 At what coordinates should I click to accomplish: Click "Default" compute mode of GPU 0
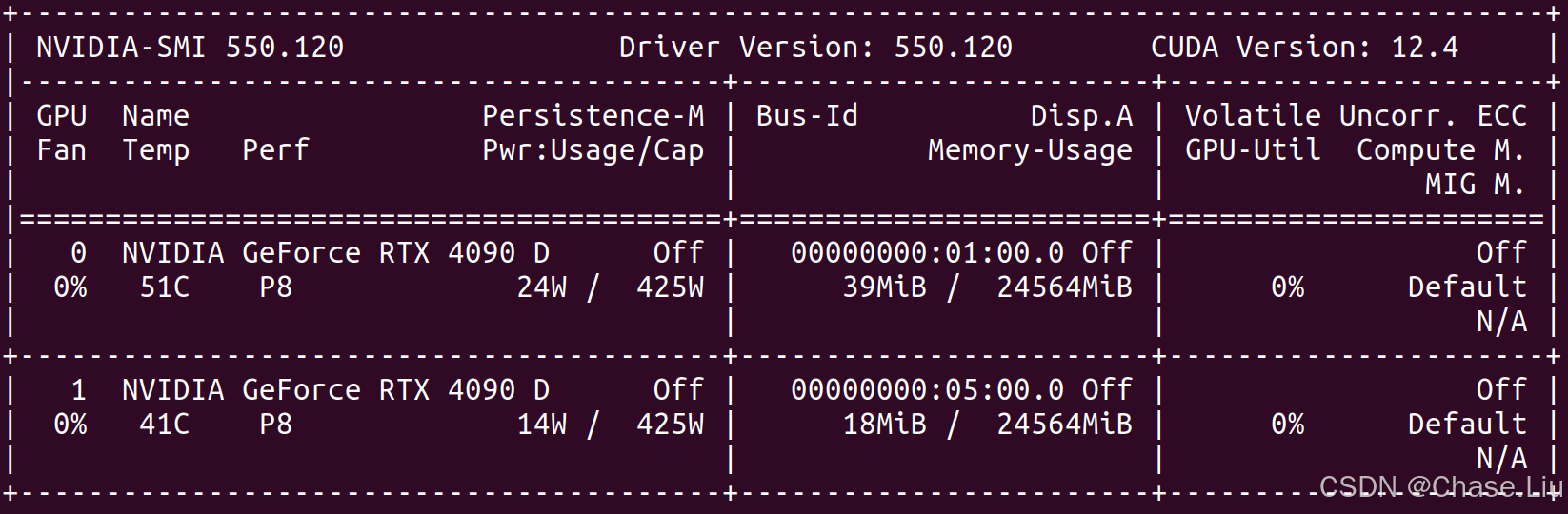tap(1467, 287)
